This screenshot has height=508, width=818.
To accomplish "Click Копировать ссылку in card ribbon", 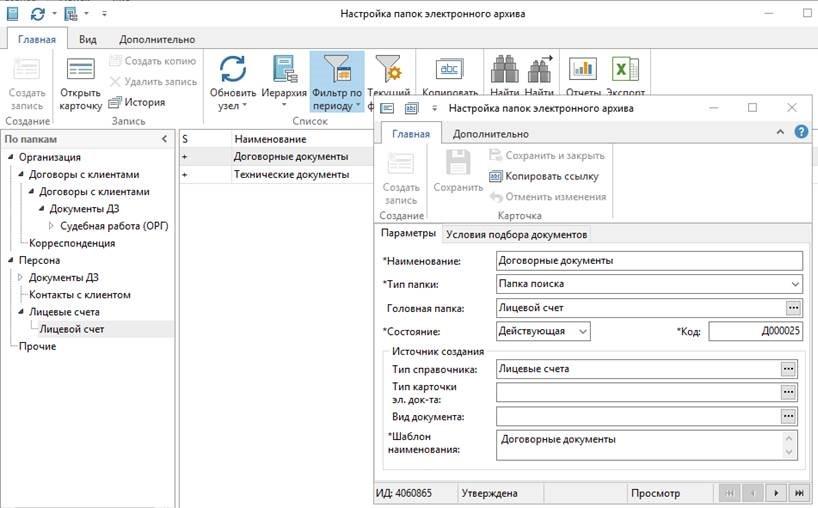I will (x=546, y=176).
